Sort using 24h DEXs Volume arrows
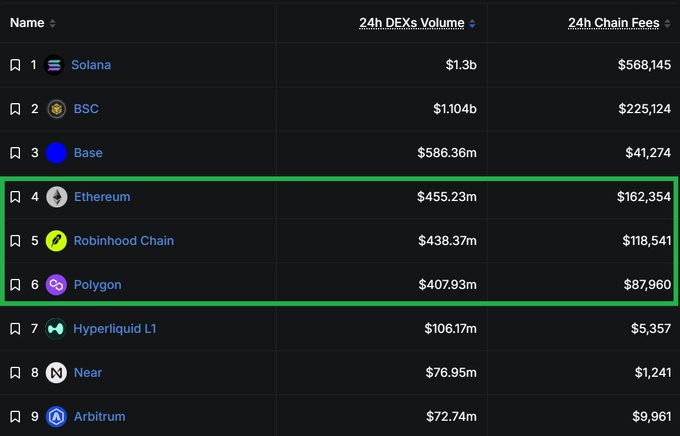The image size is (680, 436). coord(472,23)
